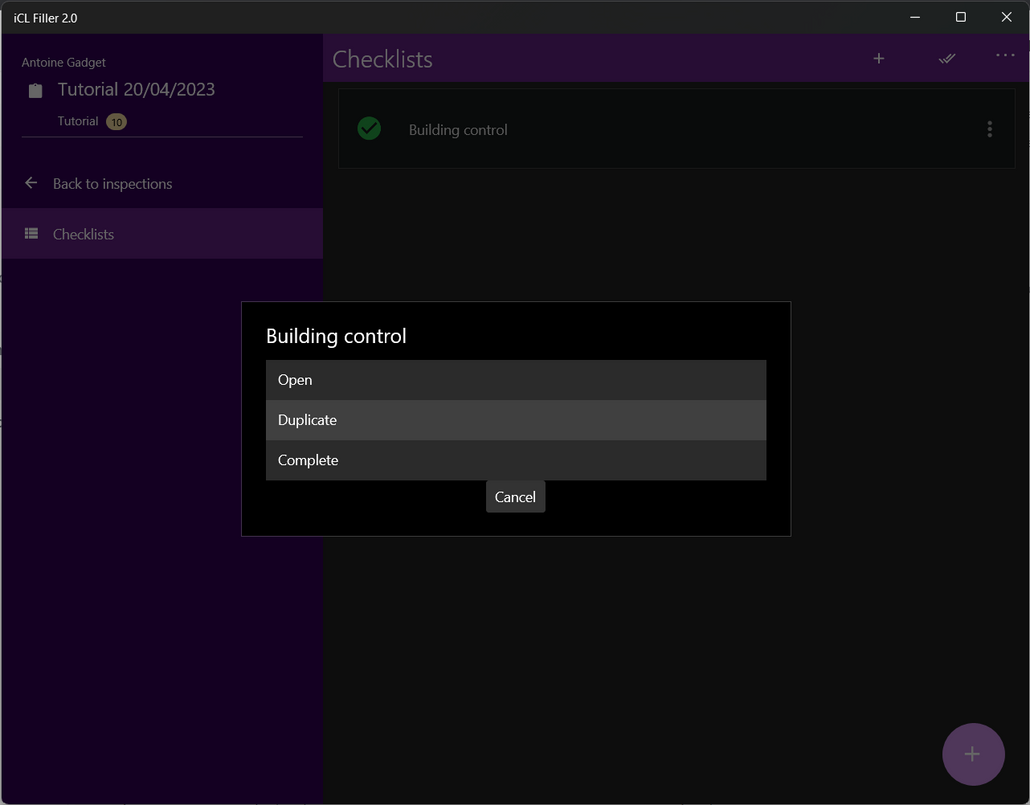Open the vertical dots menu for Building control

coord(989,129)
